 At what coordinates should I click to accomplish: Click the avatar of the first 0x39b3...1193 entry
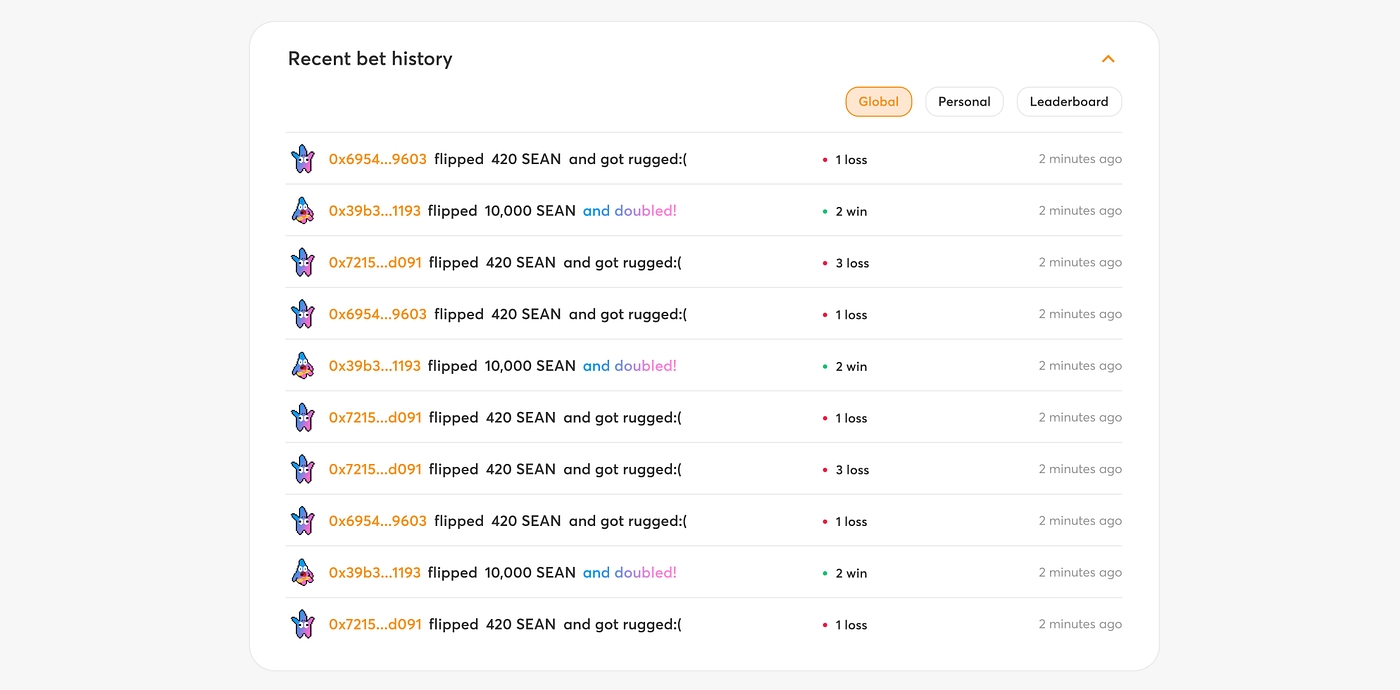click(302, 211)
